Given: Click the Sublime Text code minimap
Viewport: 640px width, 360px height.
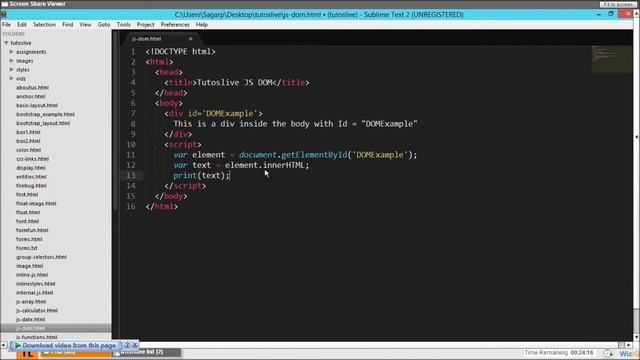Looking at the screenshot, I should [x=611, y=59].
